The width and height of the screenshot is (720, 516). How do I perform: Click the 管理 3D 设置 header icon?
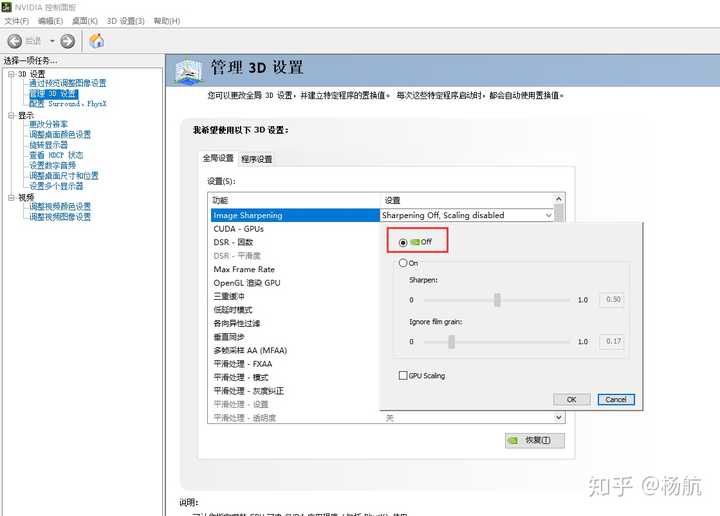189,72
